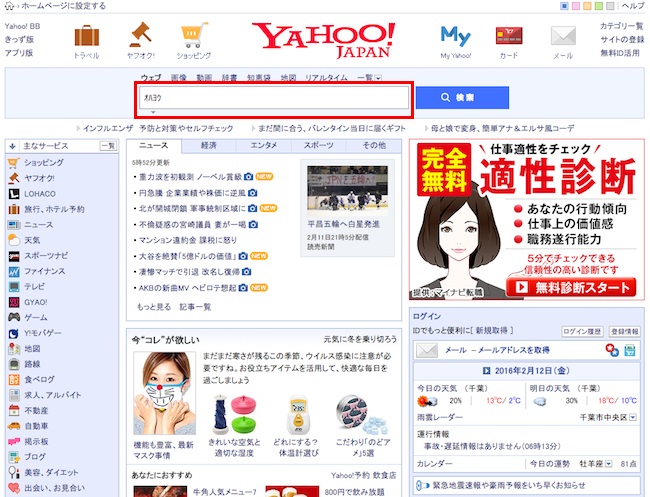Click the camera icon beside 重力波を初観測 headline
This screenshot has height=497, width=650.
click(248, 177)
